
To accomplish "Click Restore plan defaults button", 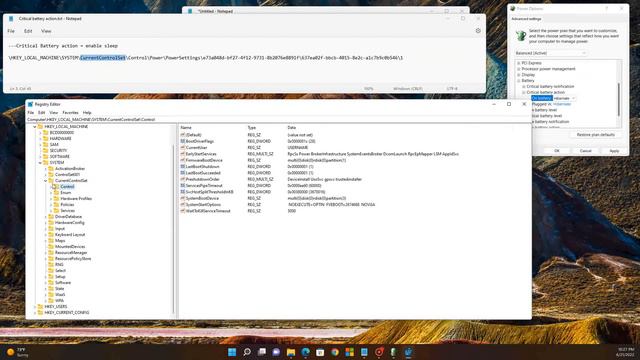I will click(x=596, y=135).
